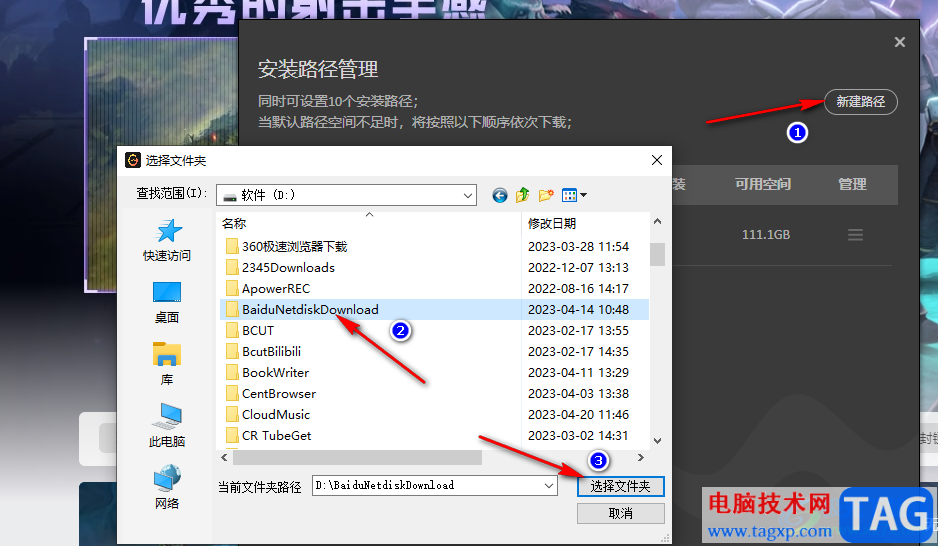Click the vertical scrollbar up arrow

coord(657,222)
